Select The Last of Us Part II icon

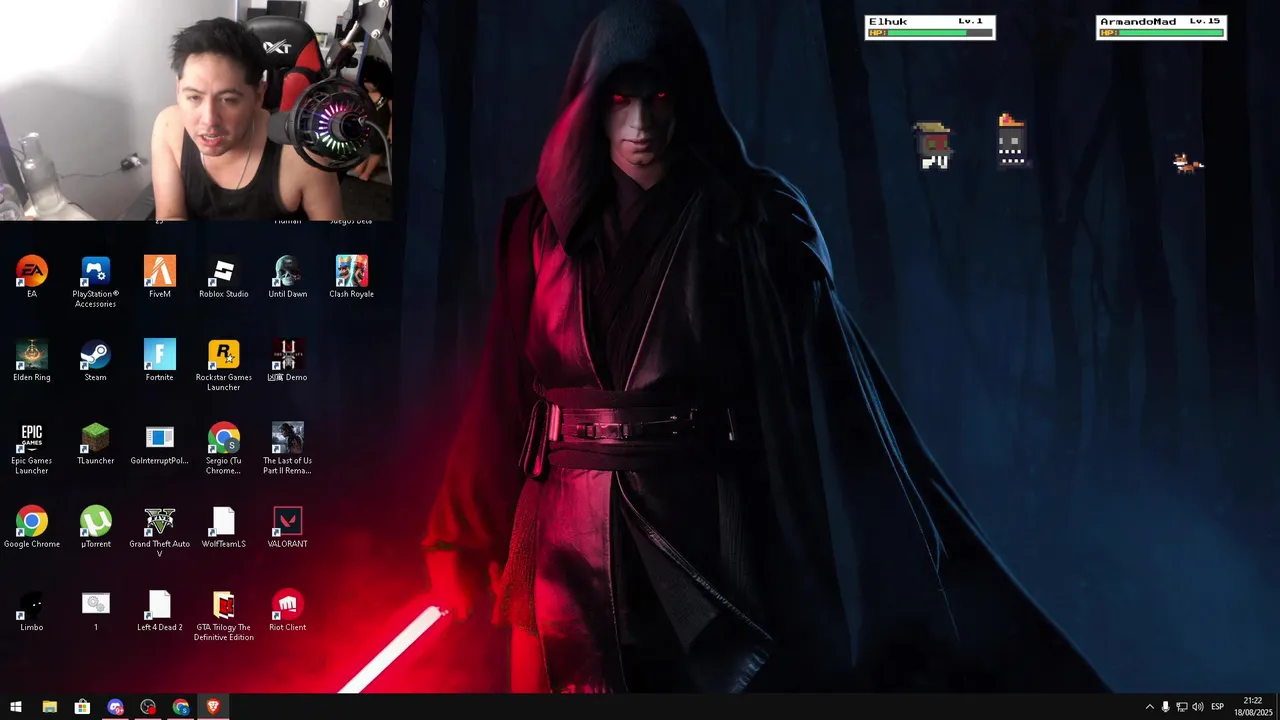[x=288, y=449]
